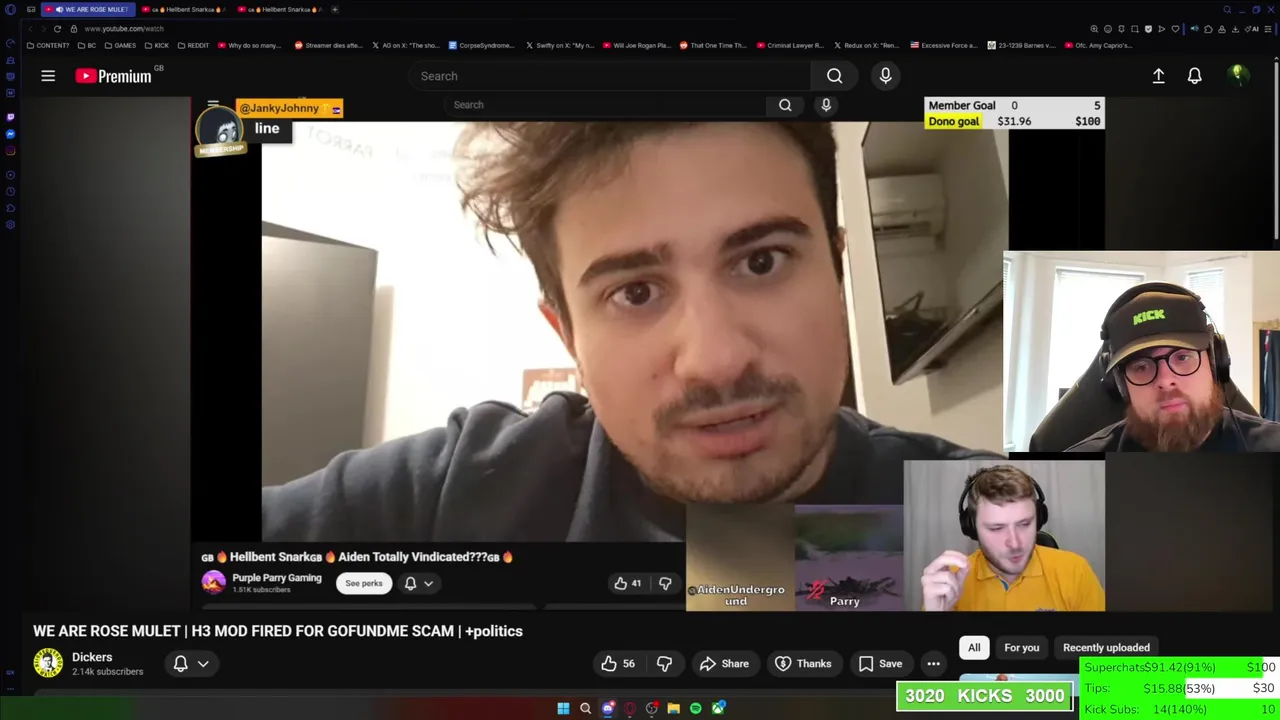
Task: Click the site info lock icon
Action: pyautogui.click(x=74, y=29)
